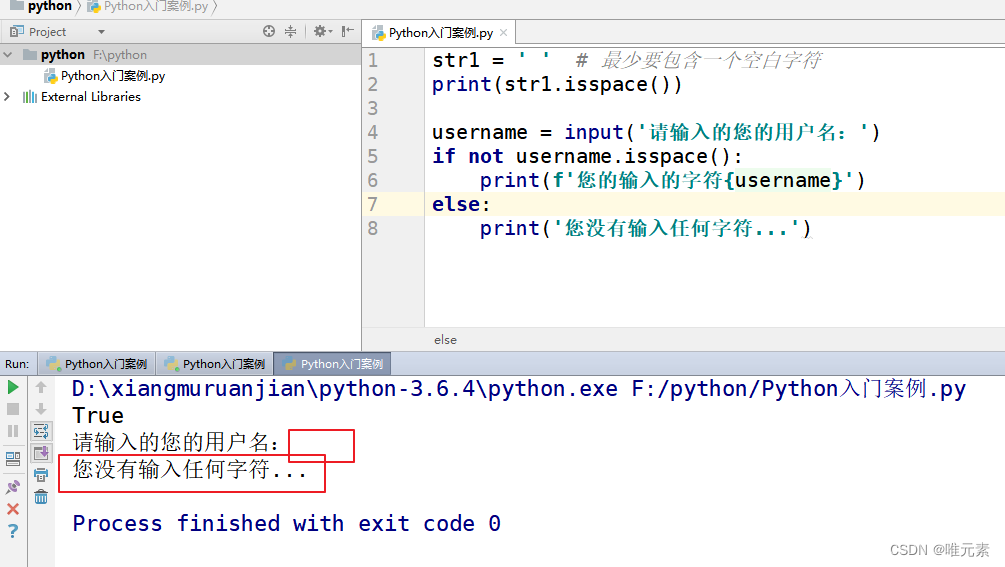Screen dimensions: 1005x567
Task: Click the up arrow in Run console toolbar
Action: click(41, 387)
